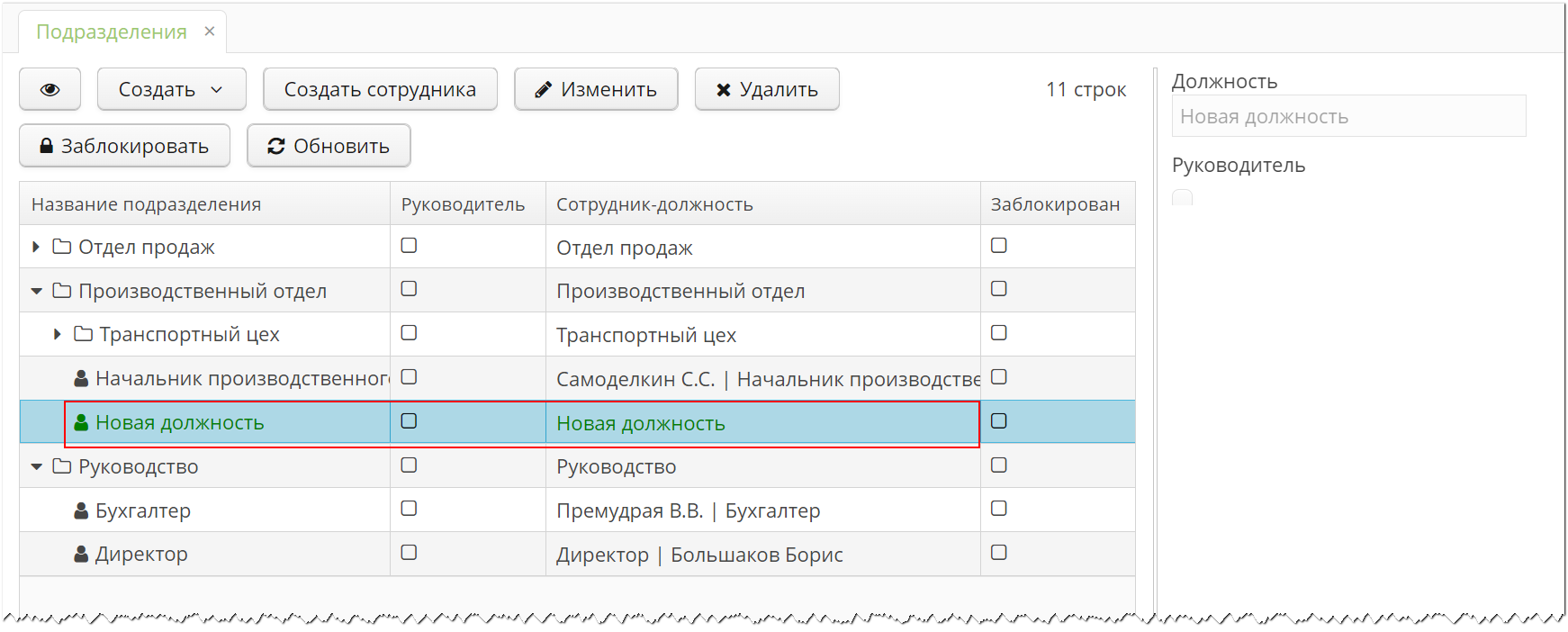Viewport: 1568px width, 632px height.
Task: Enable the Руководитель checkbox for Директор
Action: point(410,552)
